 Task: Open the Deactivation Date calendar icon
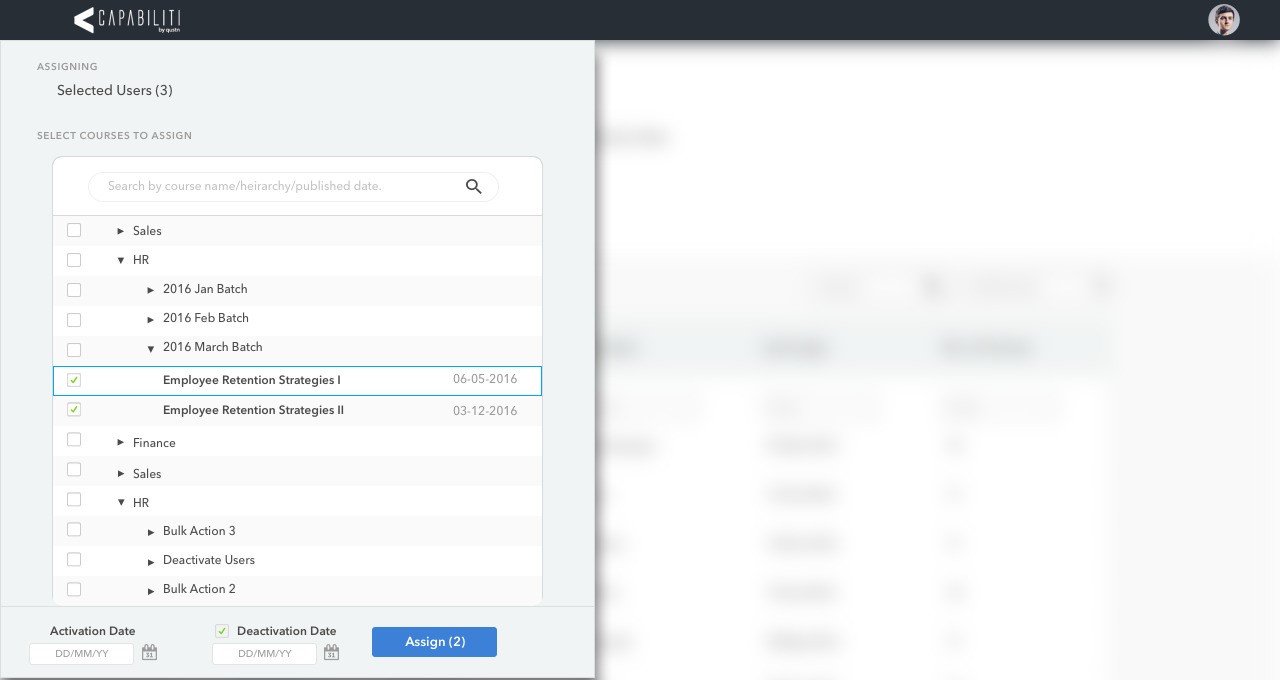pos(331,652)
